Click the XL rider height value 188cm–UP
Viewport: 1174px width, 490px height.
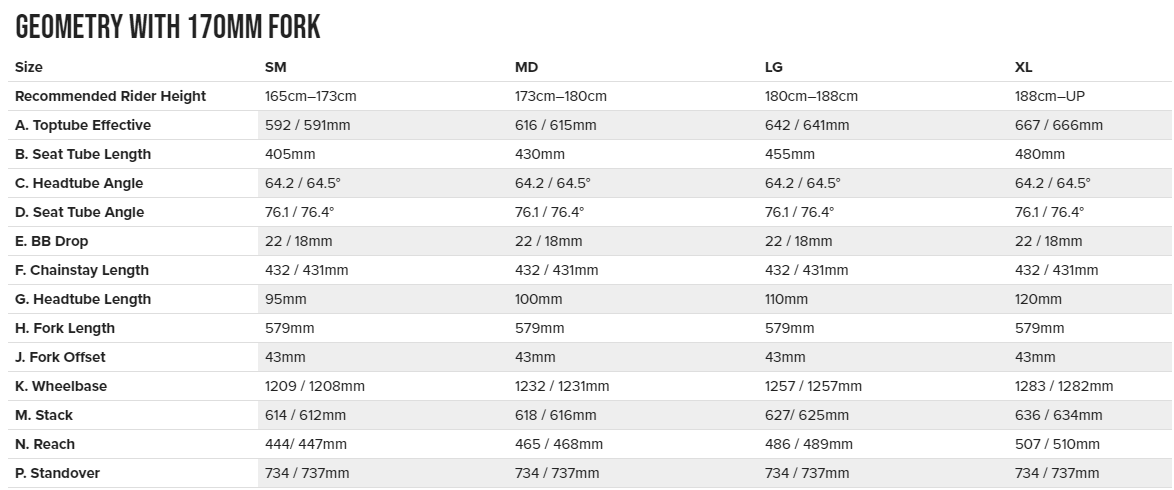pos(1050,96)
